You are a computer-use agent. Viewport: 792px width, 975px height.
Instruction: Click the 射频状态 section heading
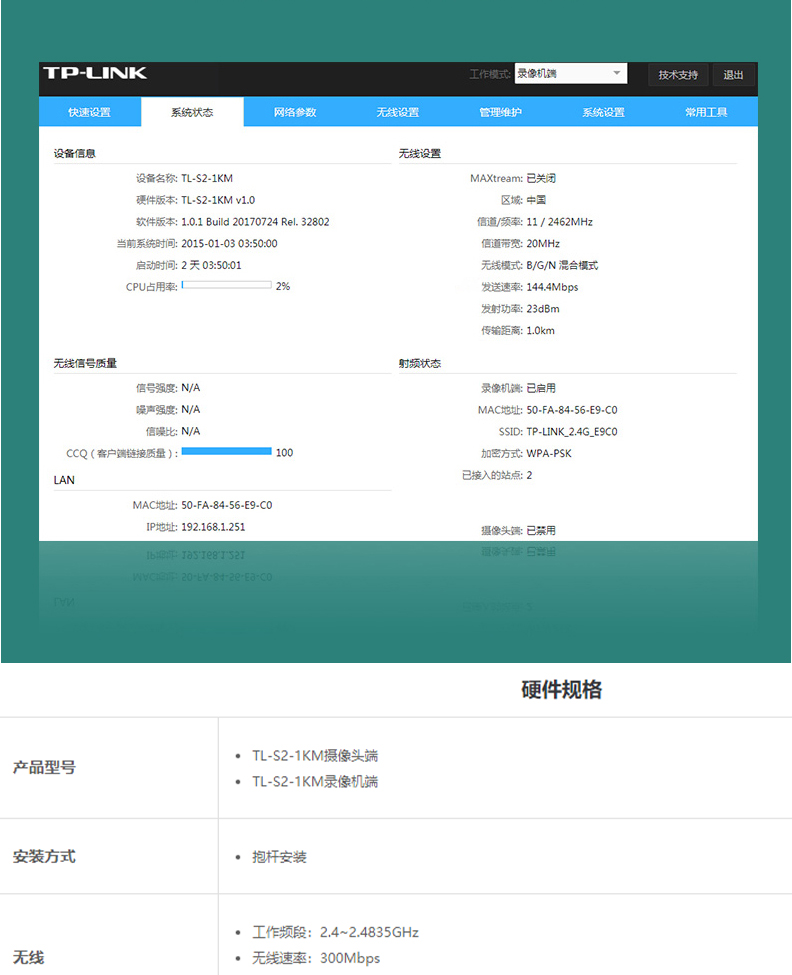pyautogui.click(x=420, y=363)
